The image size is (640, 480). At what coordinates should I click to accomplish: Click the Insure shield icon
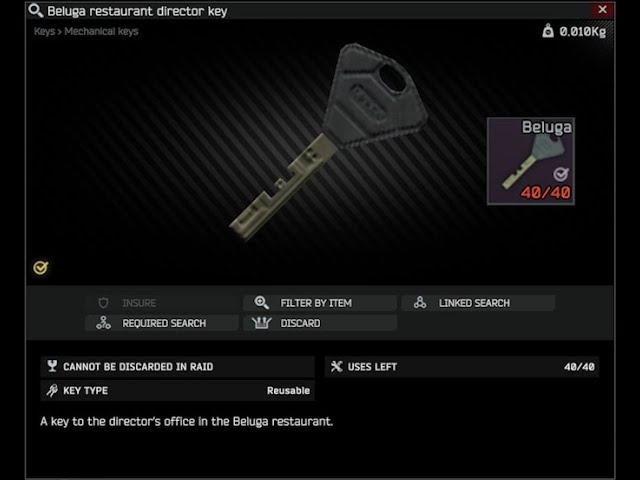tap(103, 303)
